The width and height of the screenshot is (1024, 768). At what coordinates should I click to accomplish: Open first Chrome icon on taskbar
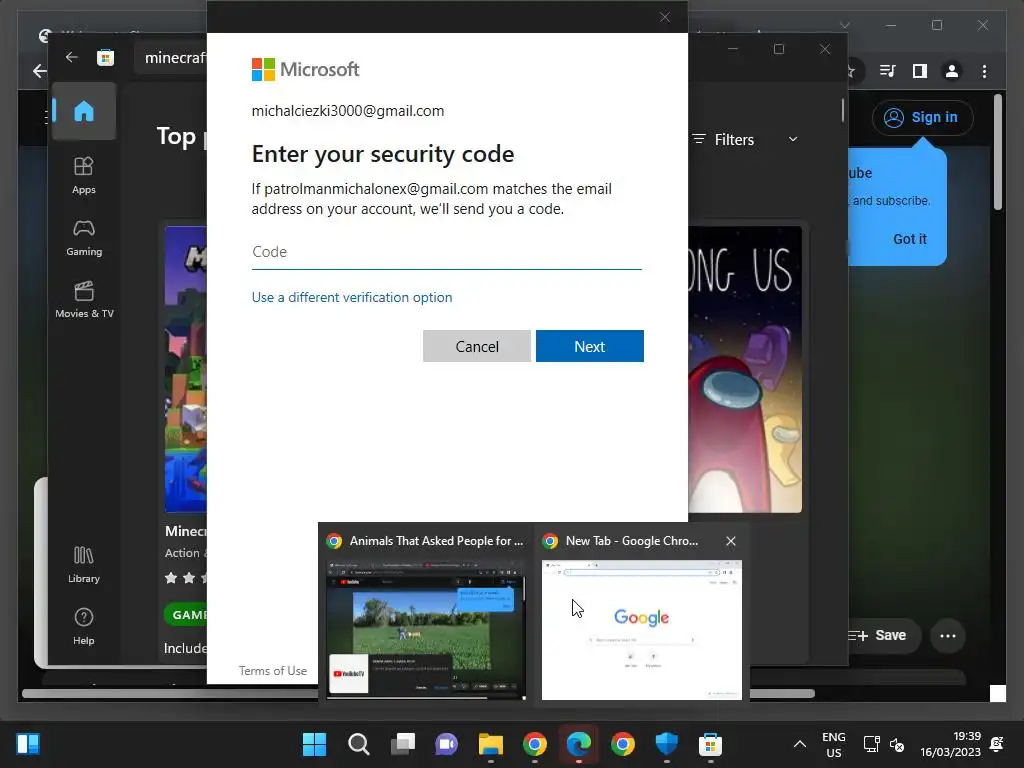point(535,744)
